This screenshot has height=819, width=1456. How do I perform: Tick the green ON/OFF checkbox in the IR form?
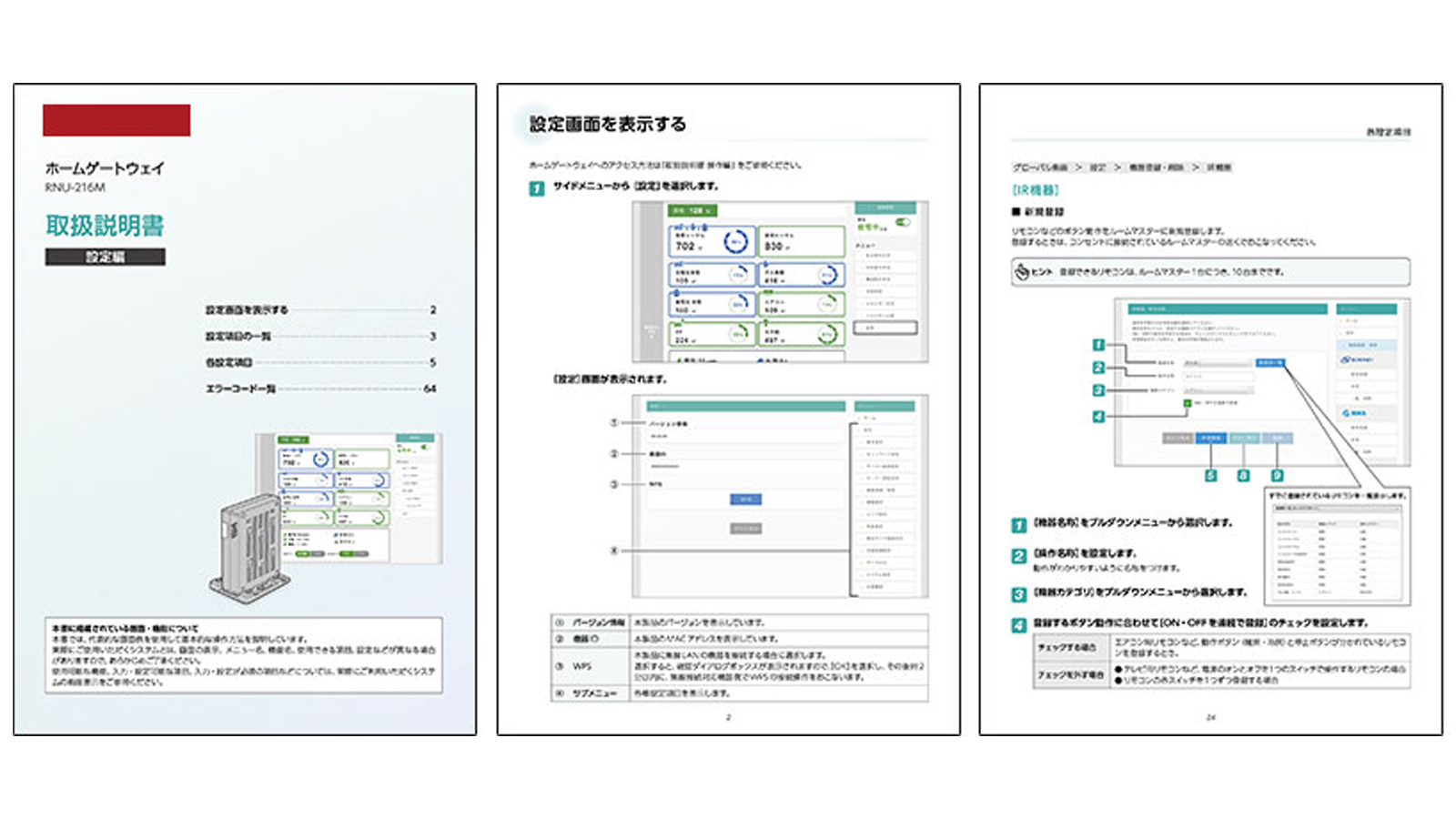click(x=1188, y=402)
